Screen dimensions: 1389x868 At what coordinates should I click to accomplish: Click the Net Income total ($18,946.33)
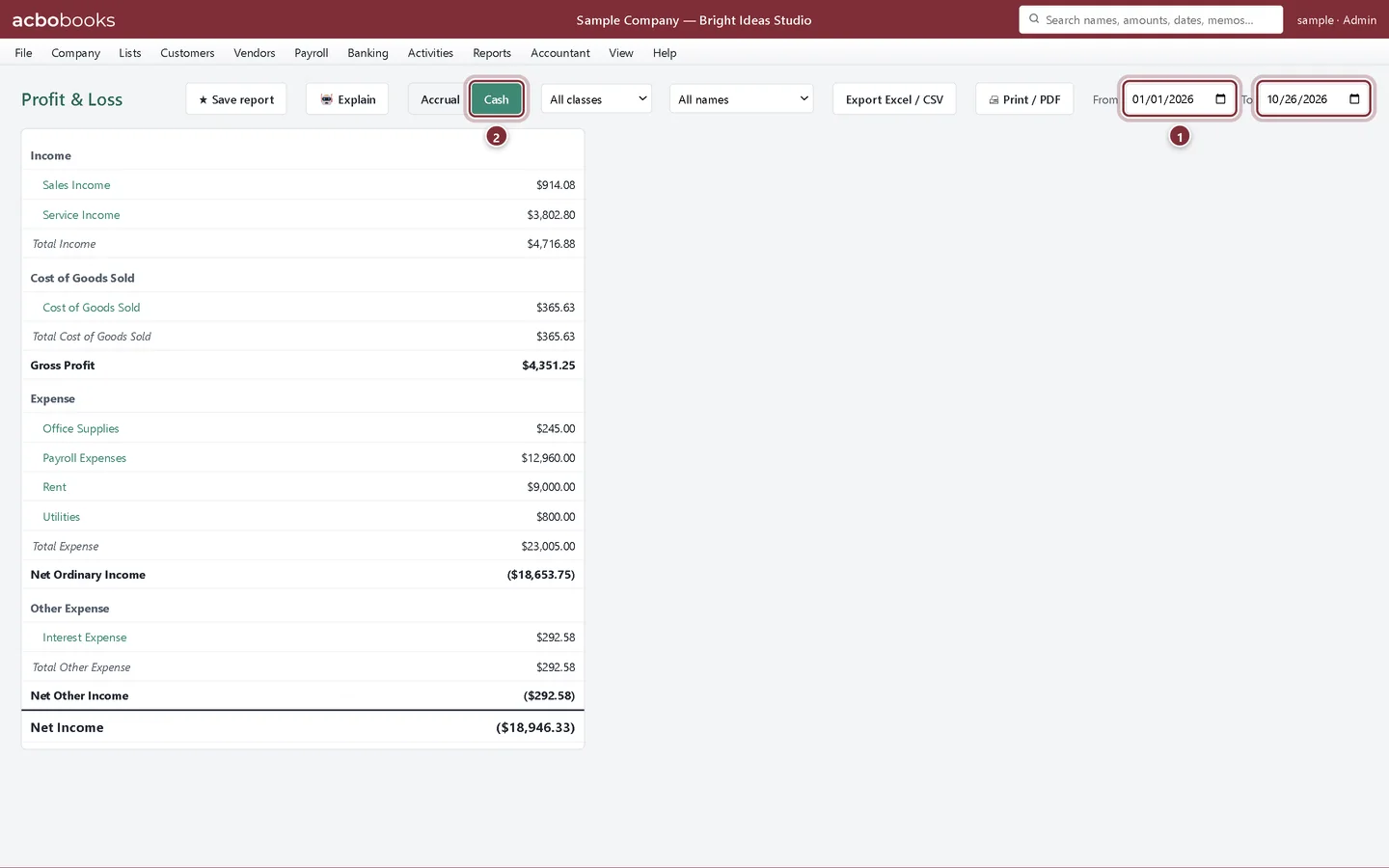pos(535,728)
